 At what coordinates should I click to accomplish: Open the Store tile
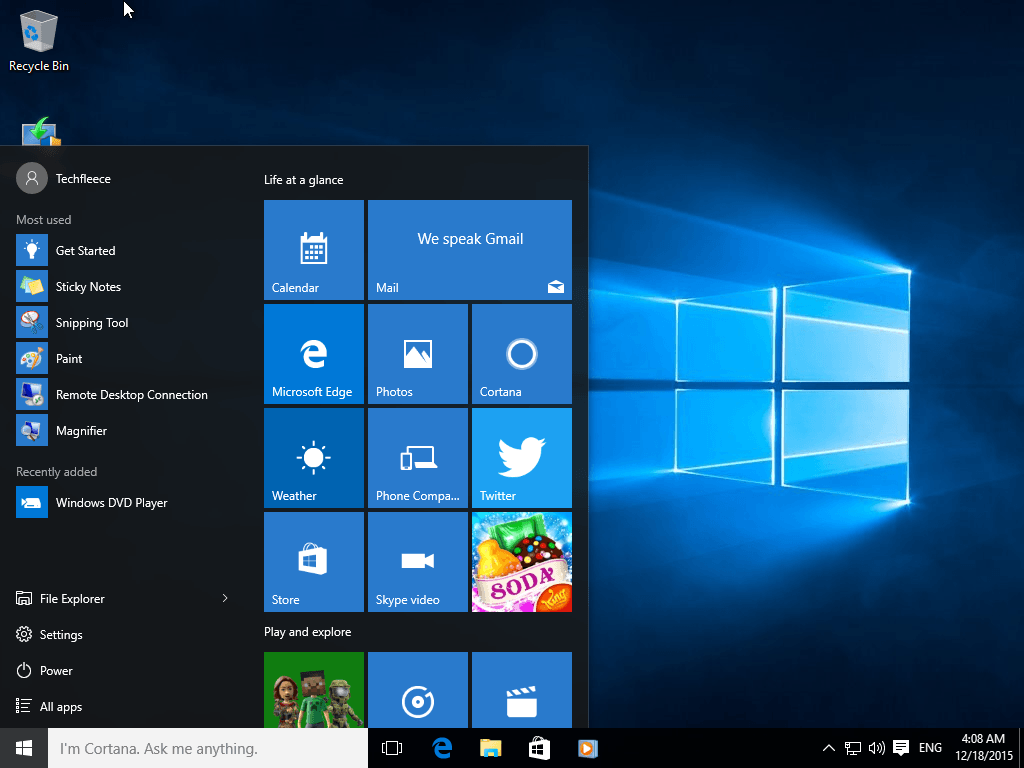313,562
